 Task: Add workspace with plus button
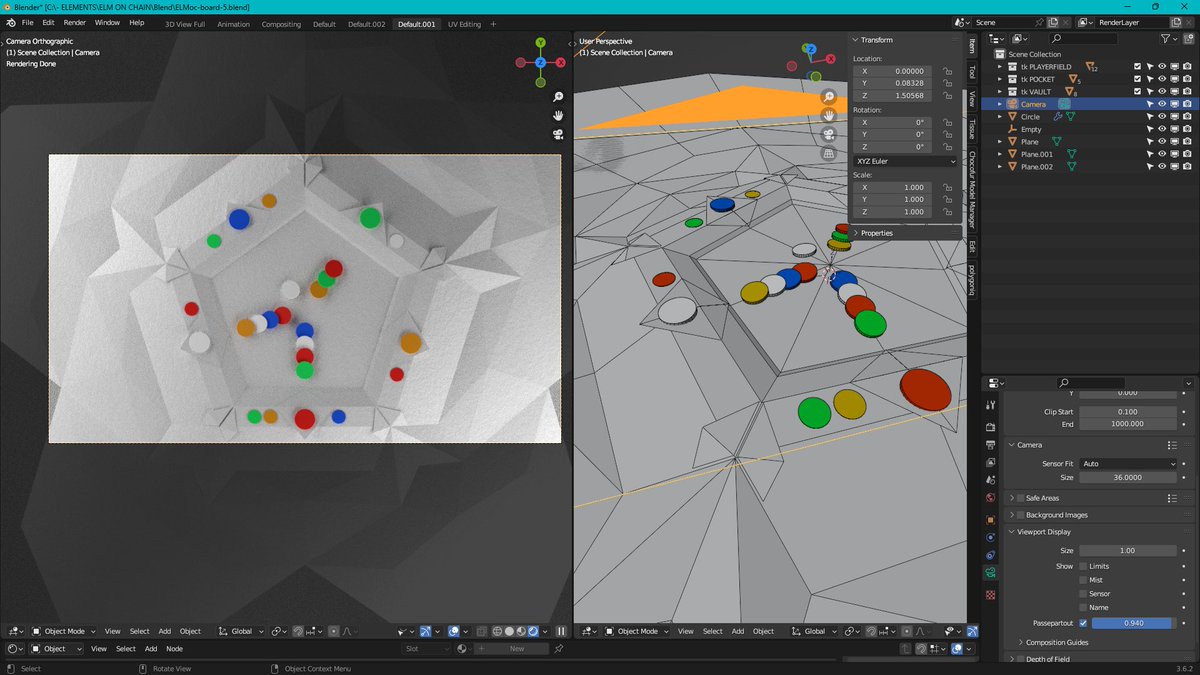coord(493,24)
